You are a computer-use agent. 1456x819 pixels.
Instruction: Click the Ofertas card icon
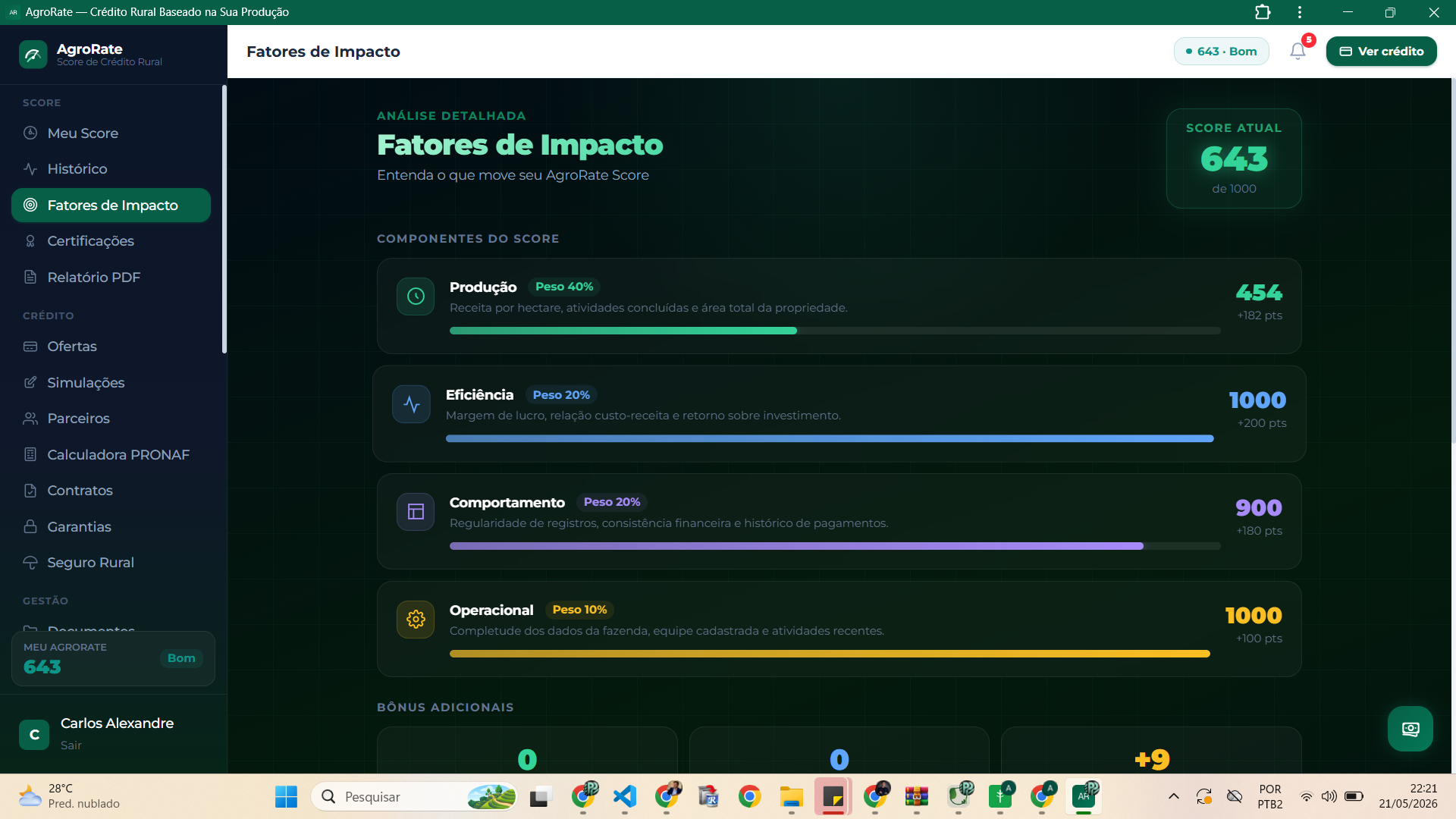click(30, 347)
